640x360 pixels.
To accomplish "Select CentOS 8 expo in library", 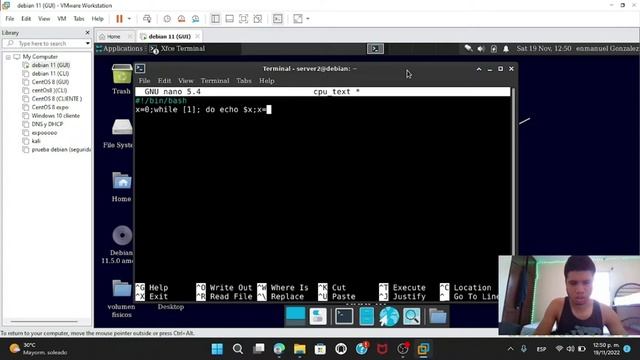I will coord(50,107).
